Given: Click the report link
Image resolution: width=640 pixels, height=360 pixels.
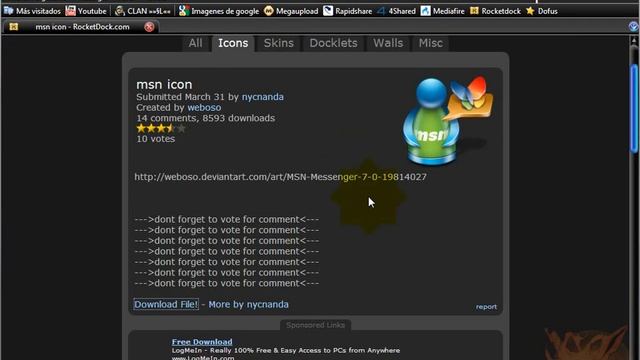Looking at the screenshot, I should (486, 307).
